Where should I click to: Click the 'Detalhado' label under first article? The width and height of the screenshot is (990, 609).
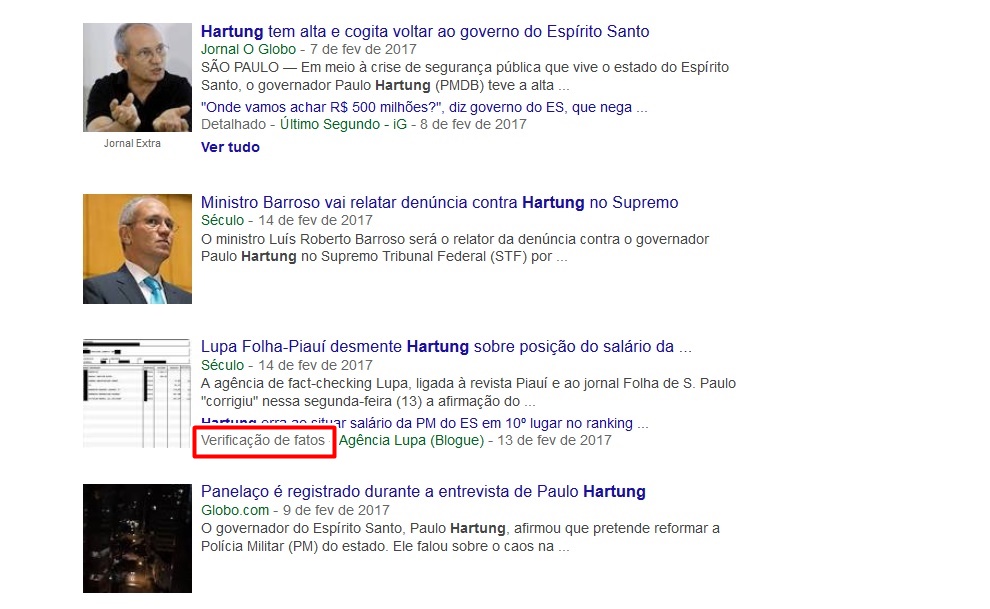click(x=234, y=124)
